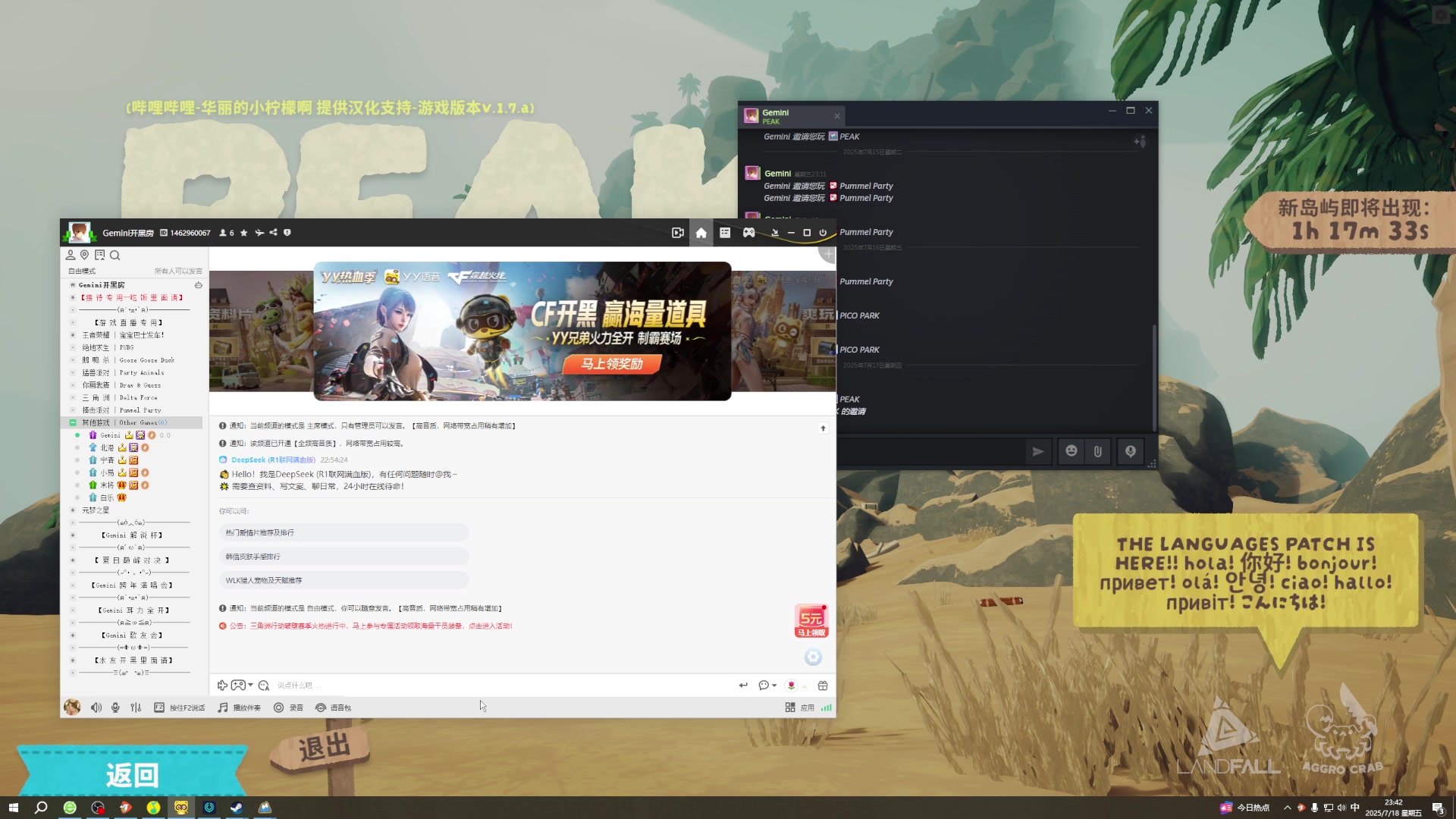Close the Gemini tab in Steam chat
This screenshot has height=819, width=1456.
point(837,116)
